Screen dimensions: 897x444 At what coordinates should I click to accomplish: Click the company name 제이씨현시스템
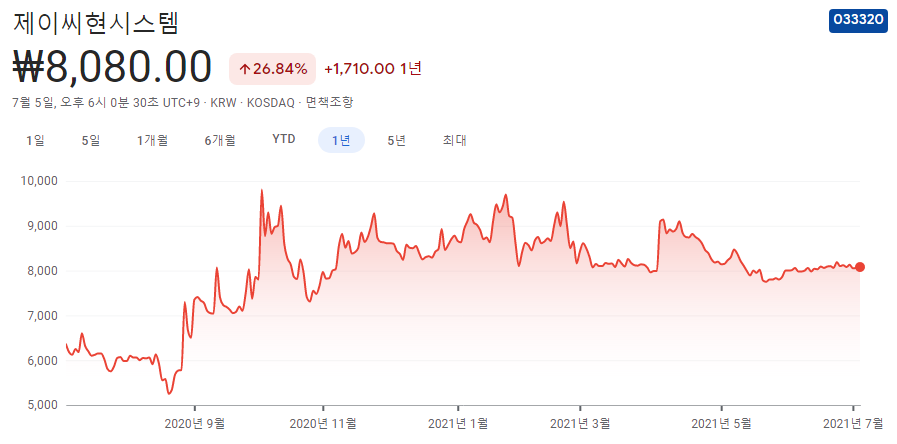[96, 23]
